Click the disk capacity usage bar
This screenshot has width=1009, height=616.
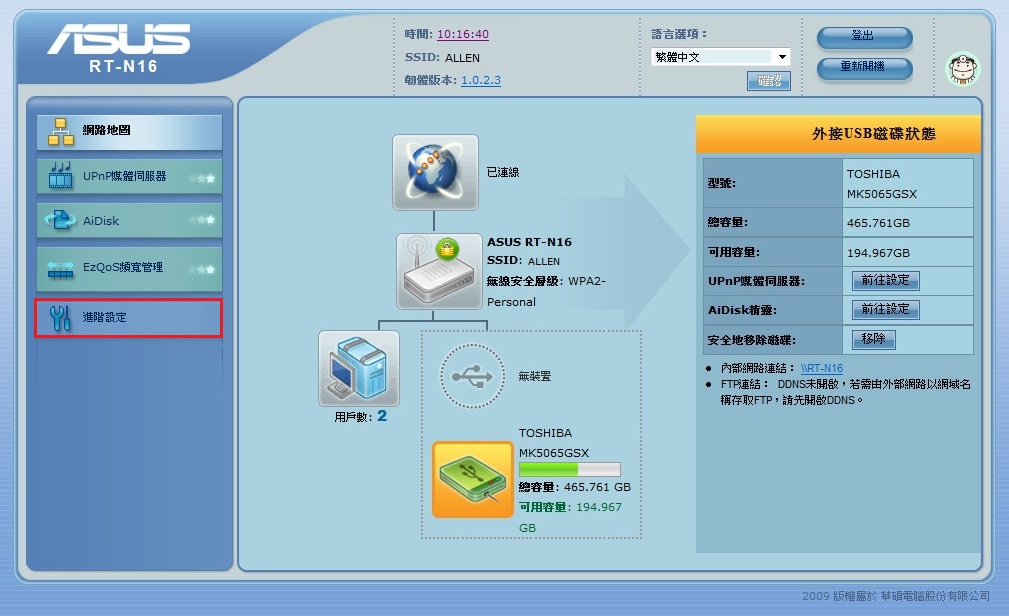pos(569,469)
